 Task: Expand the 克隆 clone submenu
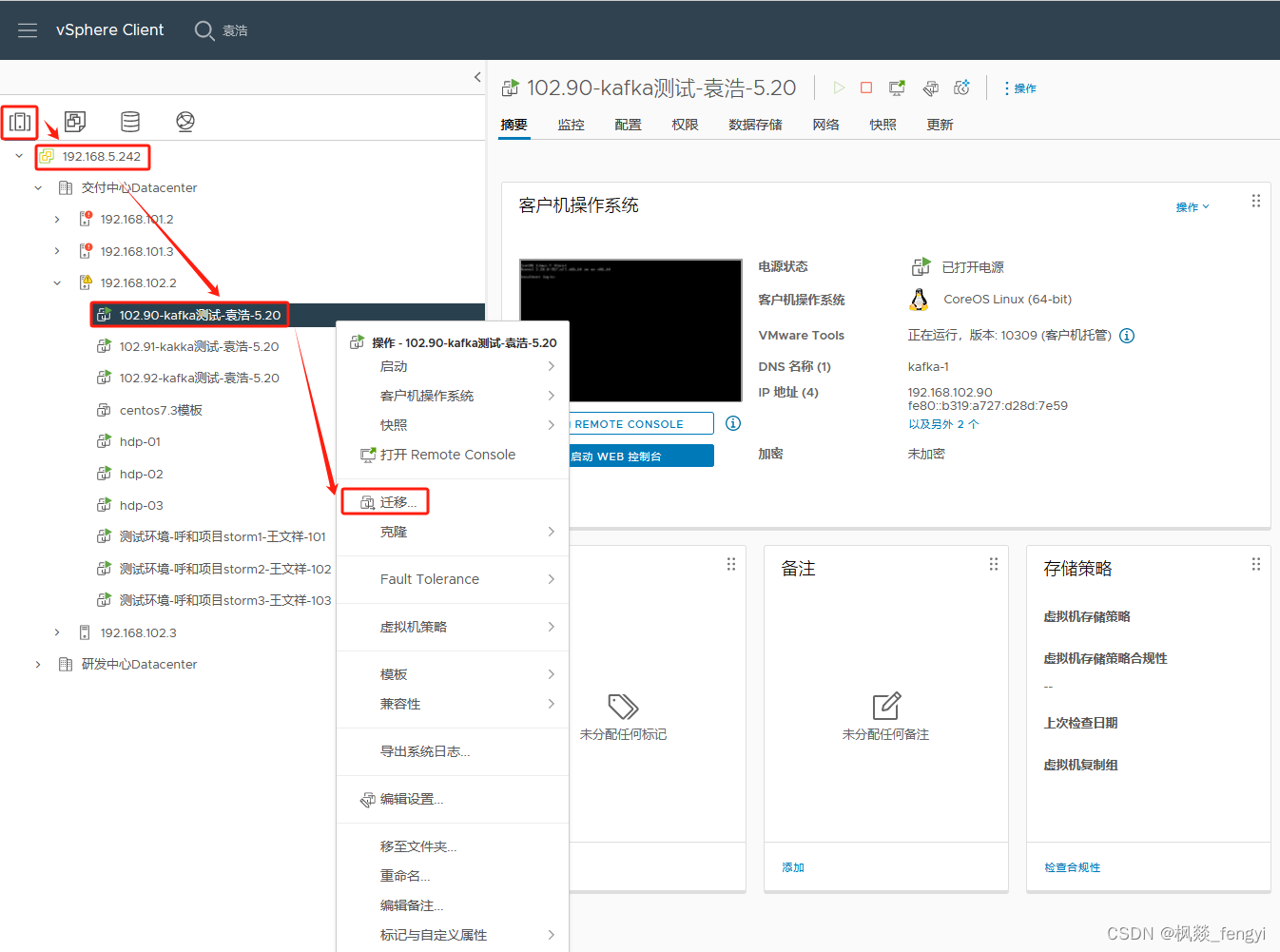(x=453, y=532)
